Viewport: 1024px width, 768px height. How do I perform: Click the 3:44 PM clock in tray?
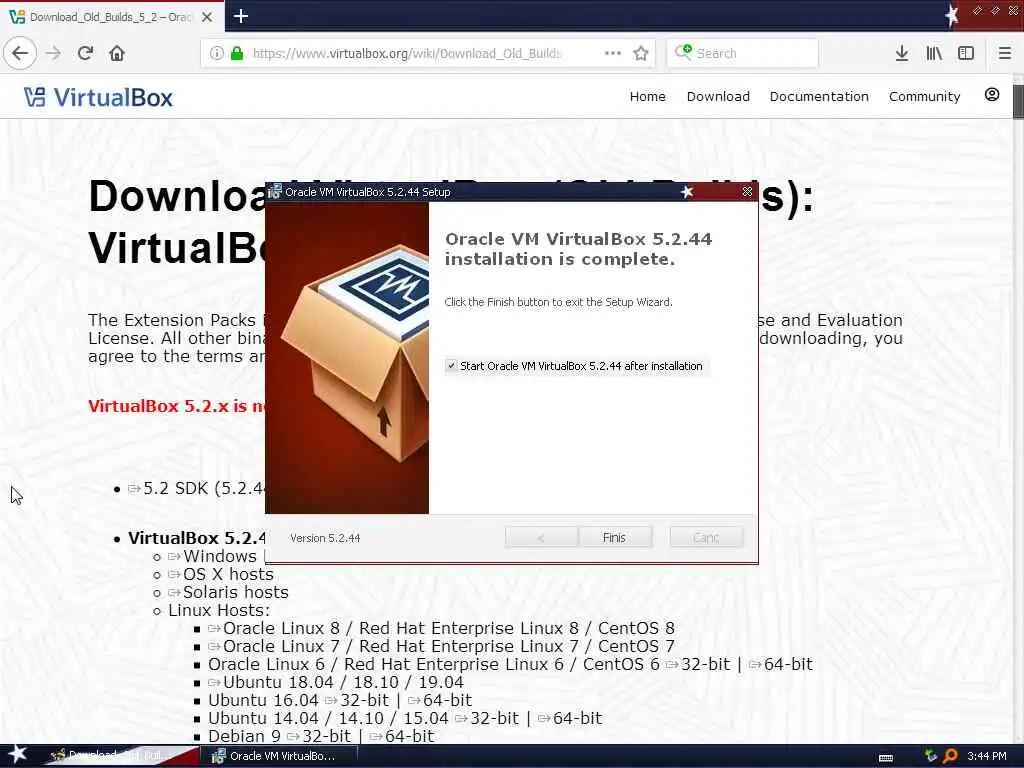click(x=986, y=756)
